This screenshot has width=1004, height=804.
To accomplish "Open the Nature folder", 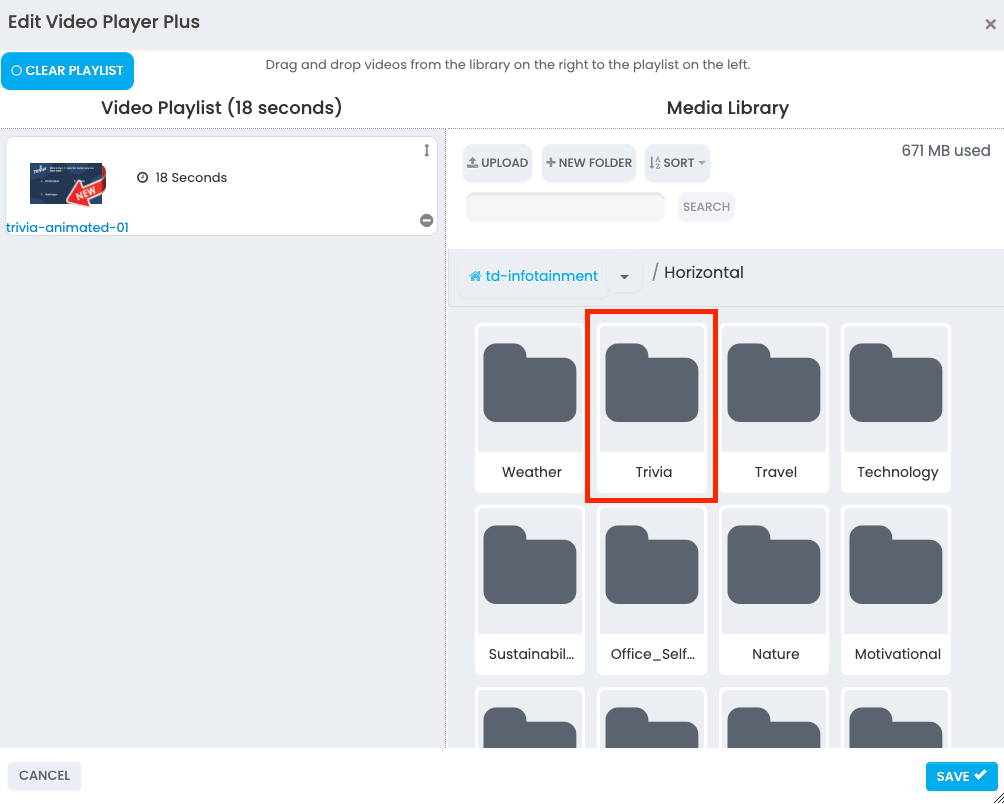I will (774, 590).
